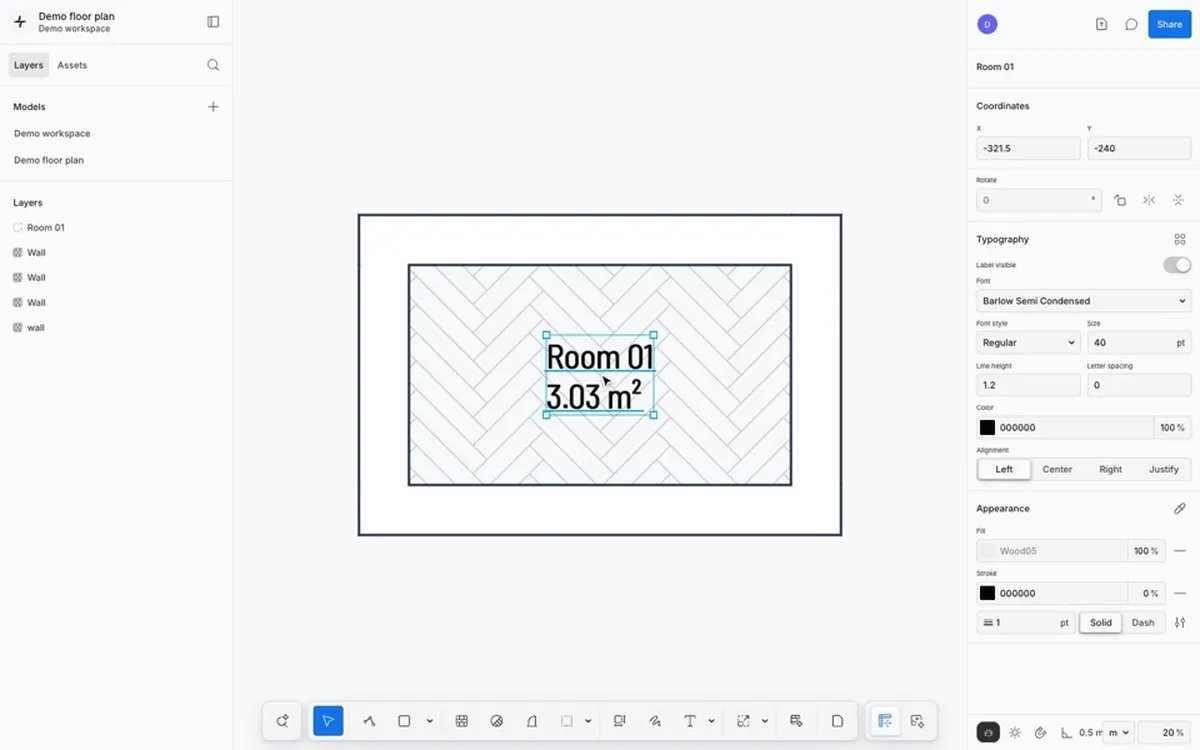The image size is (1200, 750).
Task: Click the user avatar D
Action: click(987, 25)
